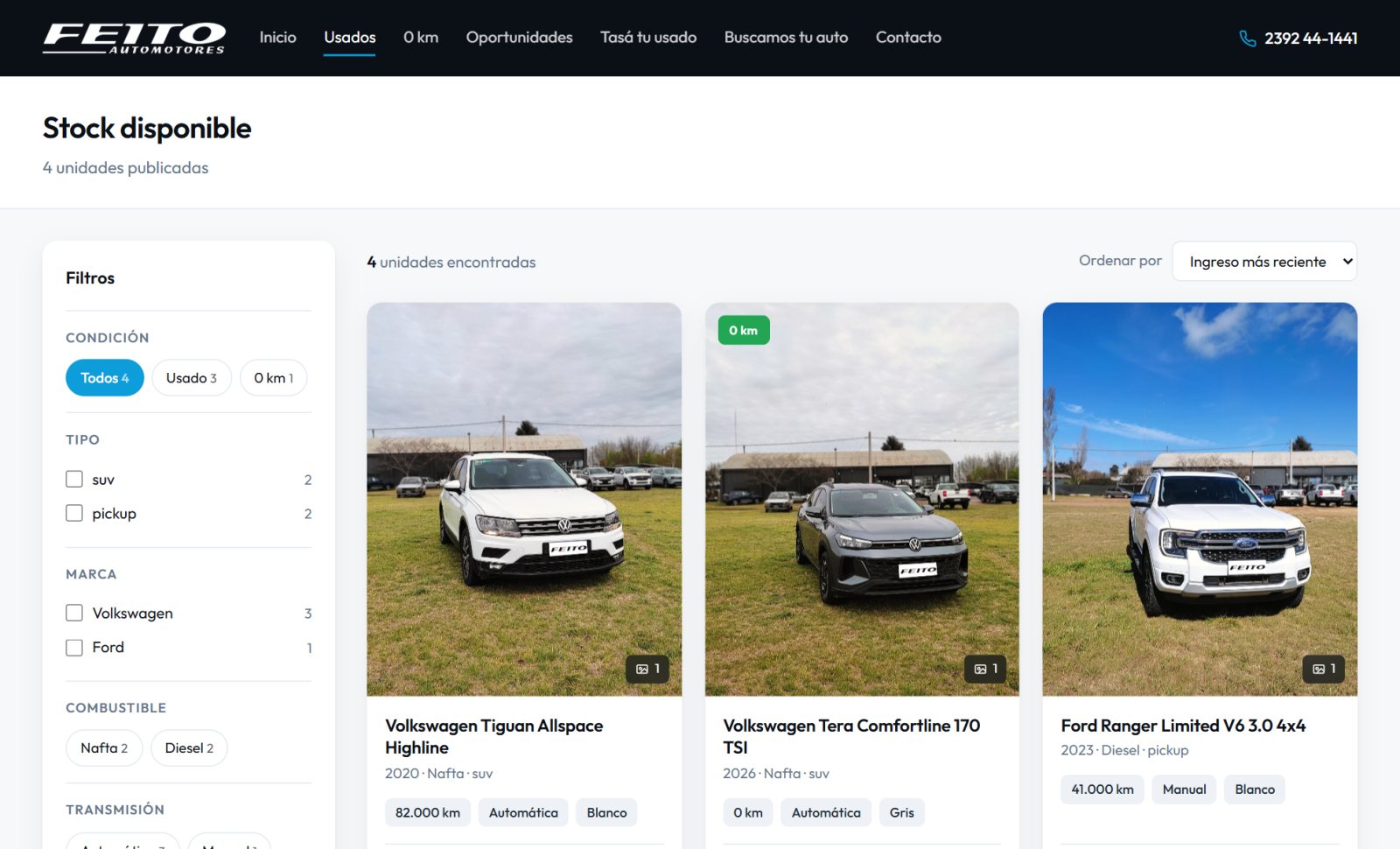Open Volkswagen Tera Comfortline 170 TSI title
This screenshot has width=1400, height=849.
[x=851, y=737]
